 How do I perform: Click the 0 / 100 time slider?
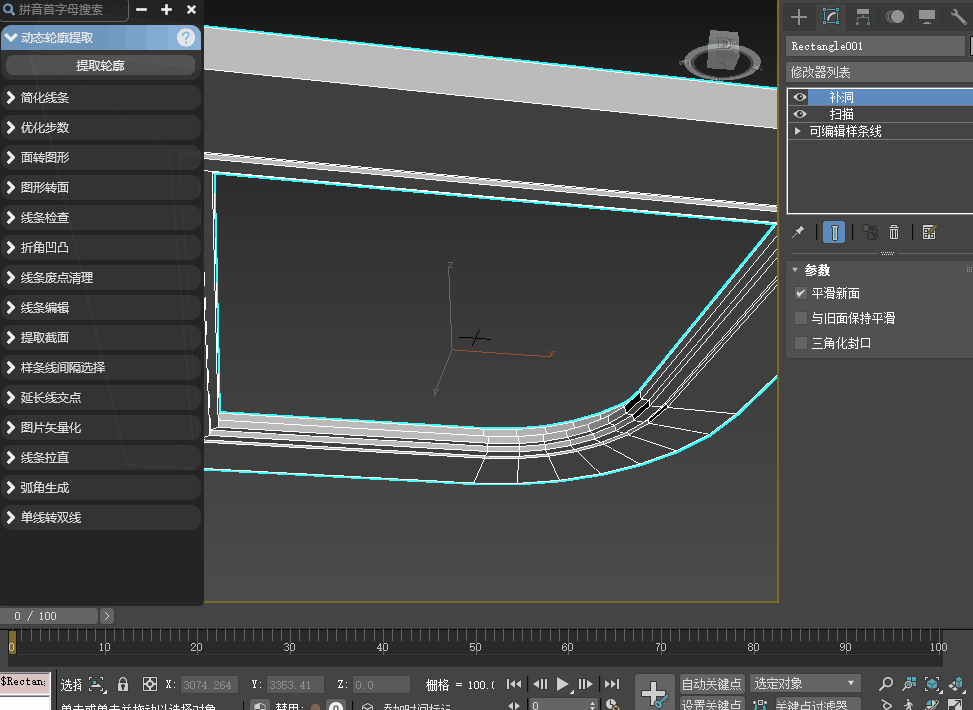[48, 616]
